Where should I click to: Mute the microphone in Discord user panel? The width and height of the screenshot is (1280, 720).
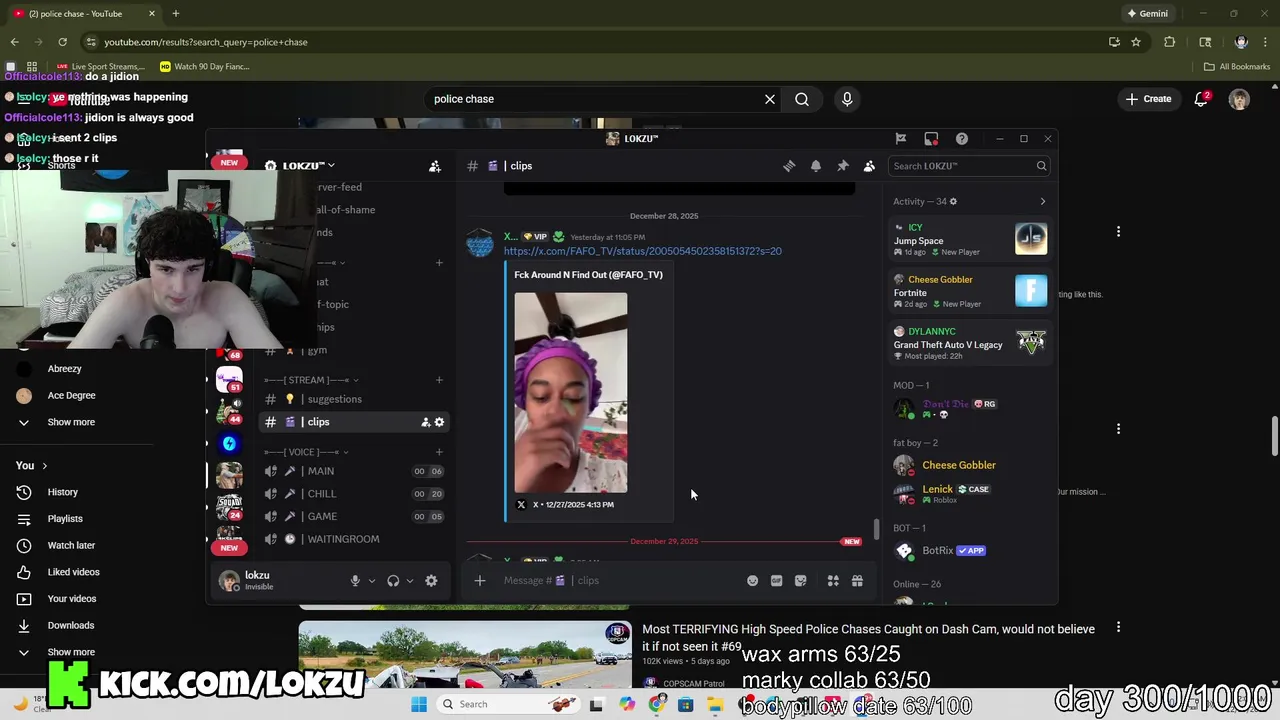(355, 581)
